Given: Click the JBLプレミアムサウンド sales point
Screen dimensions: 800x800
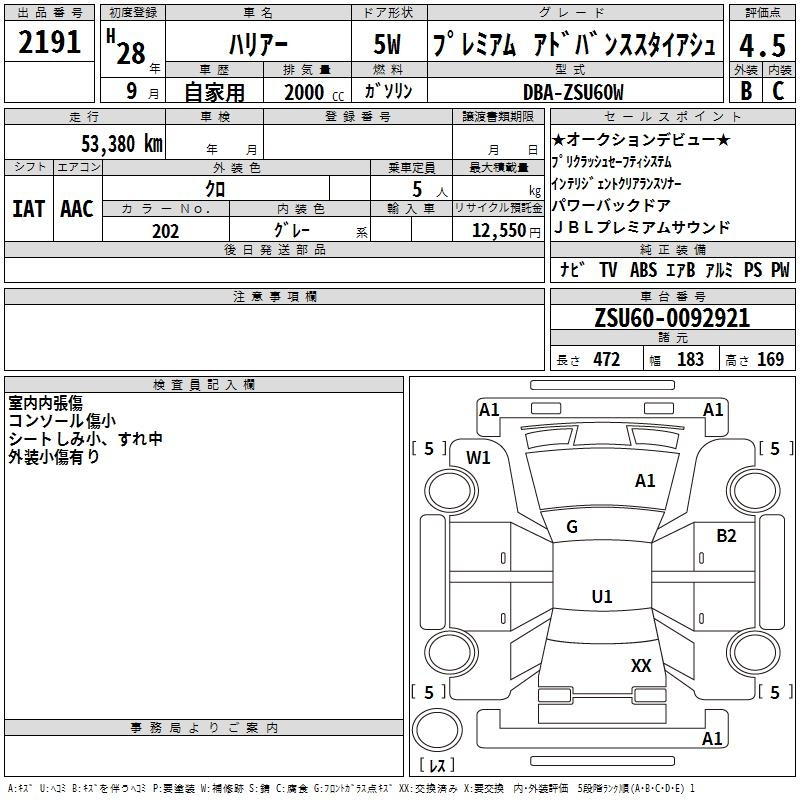Looking at the screenshot, I should tap(642, 228).
